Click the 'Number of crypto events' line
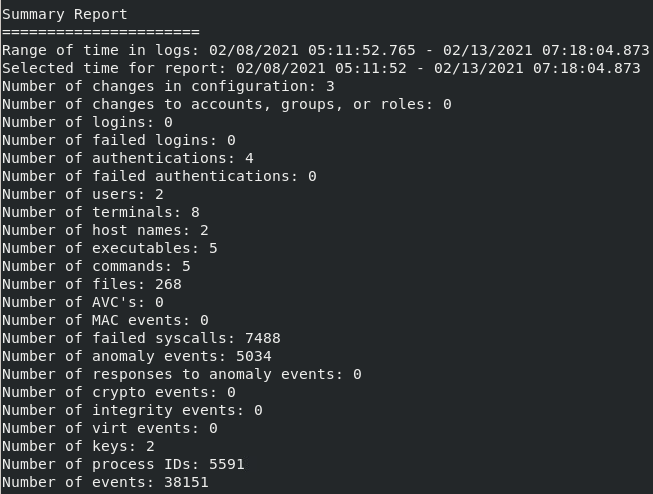The width and height of the screenshot is (653, 494). [119, 392]
